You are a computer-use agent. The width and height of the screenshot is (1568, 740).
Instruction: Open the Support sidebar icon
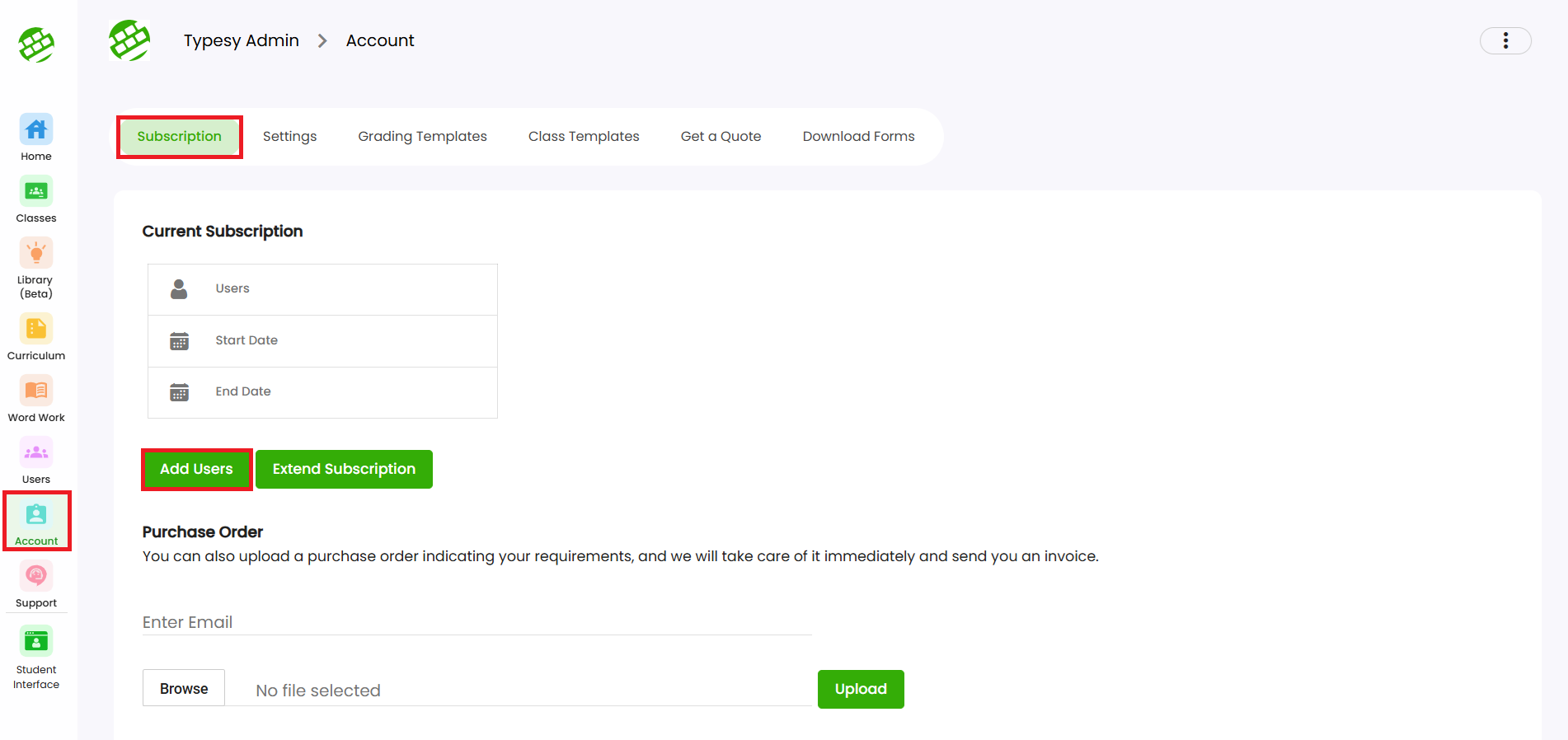pos(36,576)
